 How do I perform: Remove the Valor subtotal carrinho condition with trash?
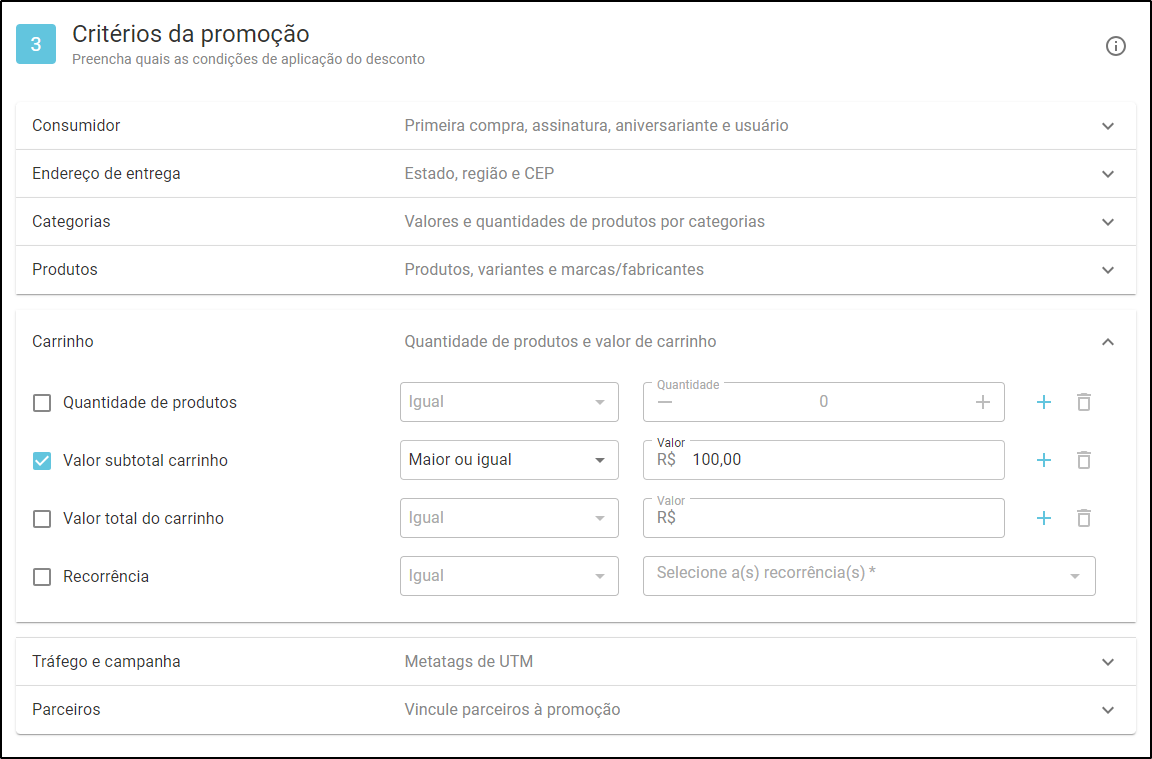1084,460
